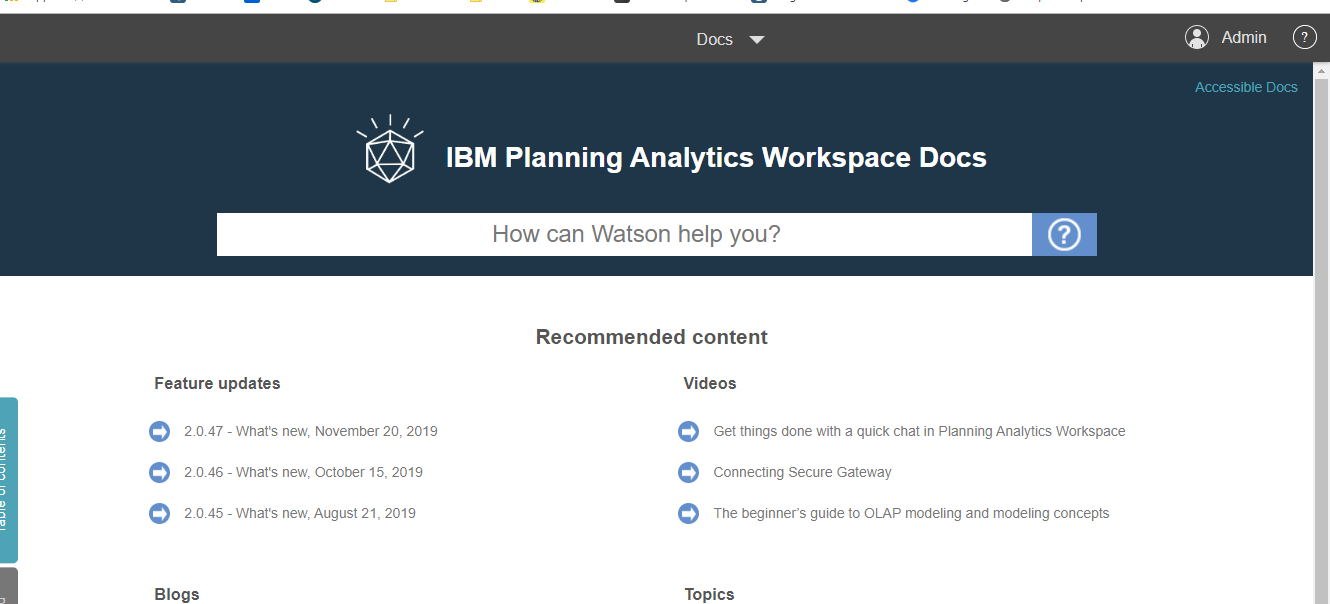
Task: Expand the Table of contents side tab
Action: click(x=8, y=480)
